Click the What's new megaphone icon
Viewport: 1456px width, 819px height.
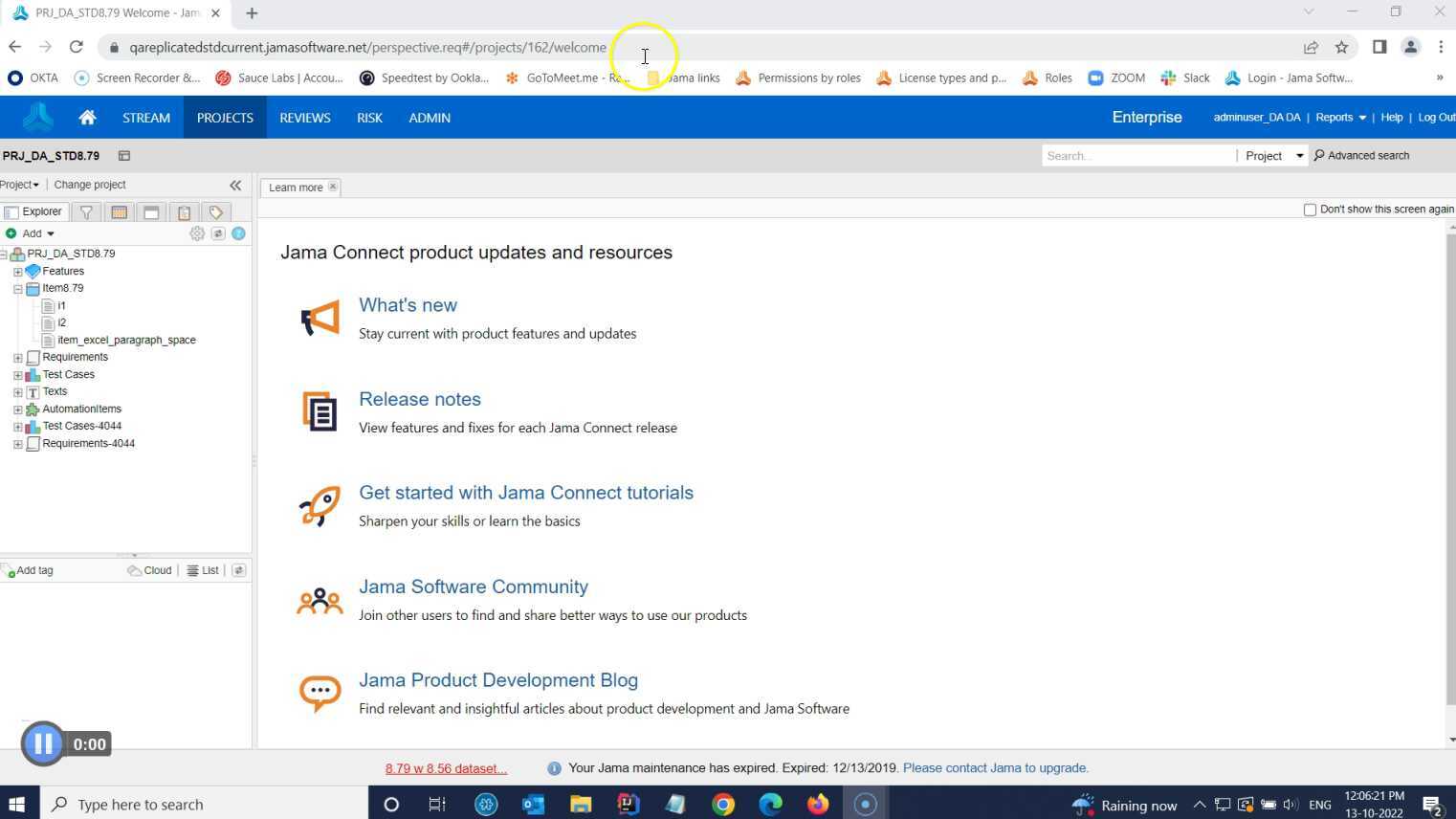pyautogui.click(x=320, y=319)
